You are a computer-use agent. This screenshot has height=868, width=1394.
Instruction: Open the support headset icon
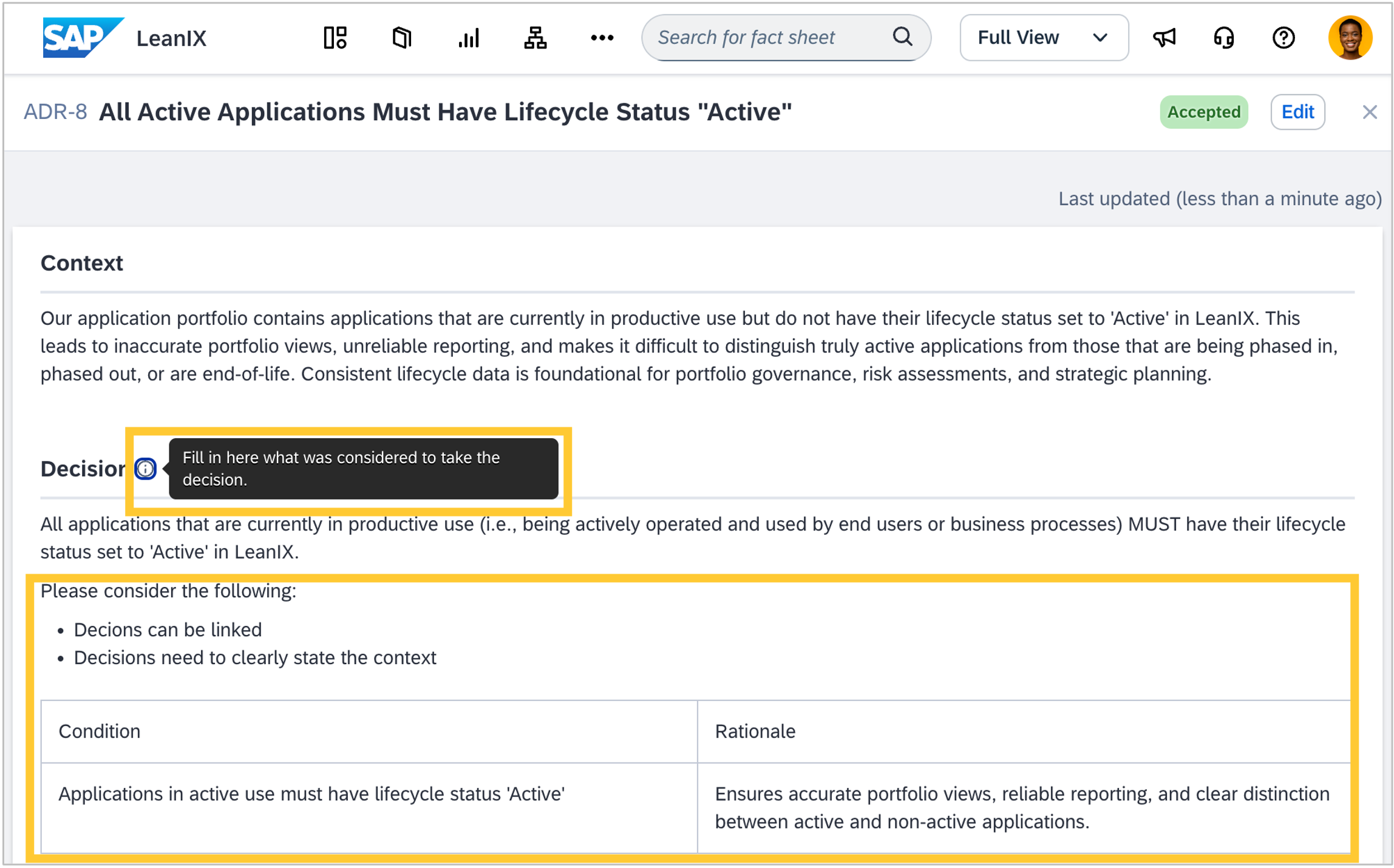click(x=1223, y=38)
